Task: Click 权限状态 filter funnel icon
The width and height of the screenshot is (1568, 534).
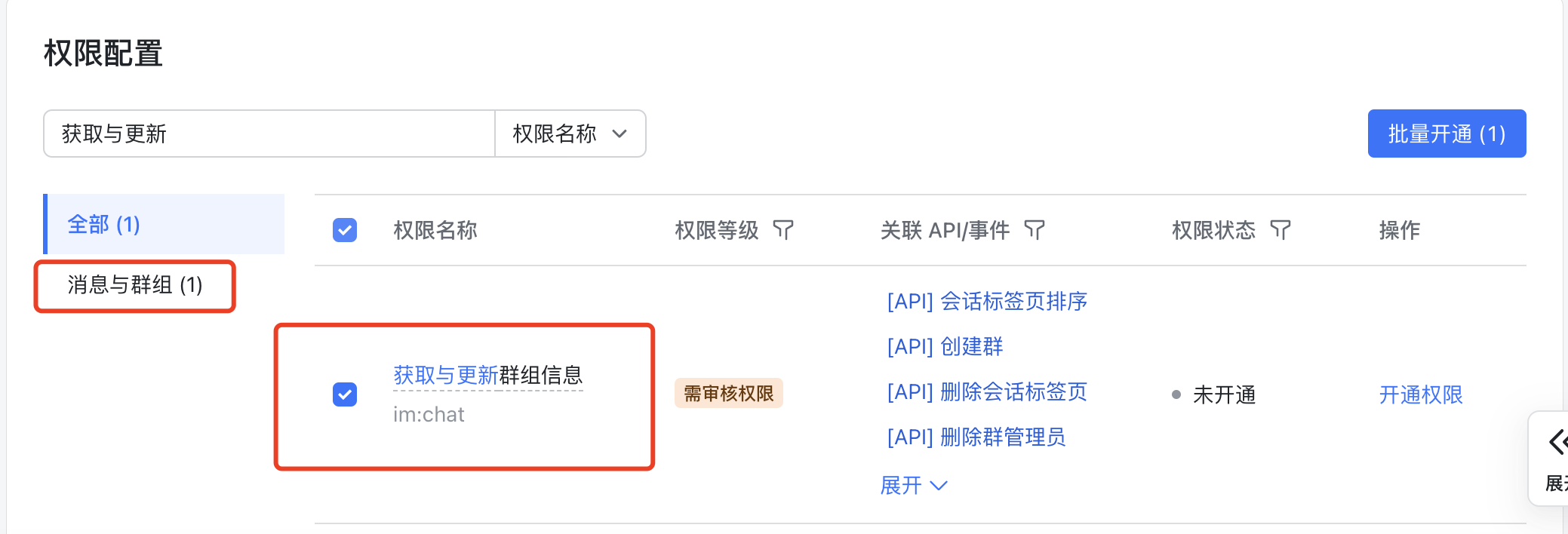Action: 1281,230
